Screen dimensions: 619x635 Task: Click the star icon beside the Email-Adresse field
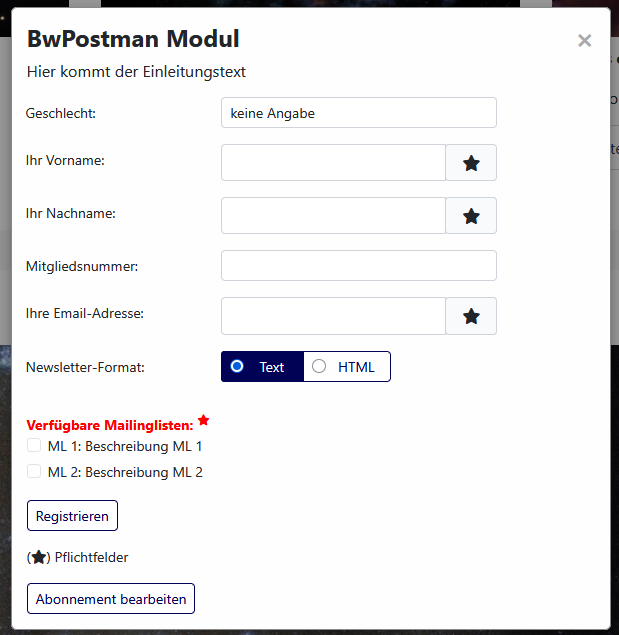pos(471,316)
